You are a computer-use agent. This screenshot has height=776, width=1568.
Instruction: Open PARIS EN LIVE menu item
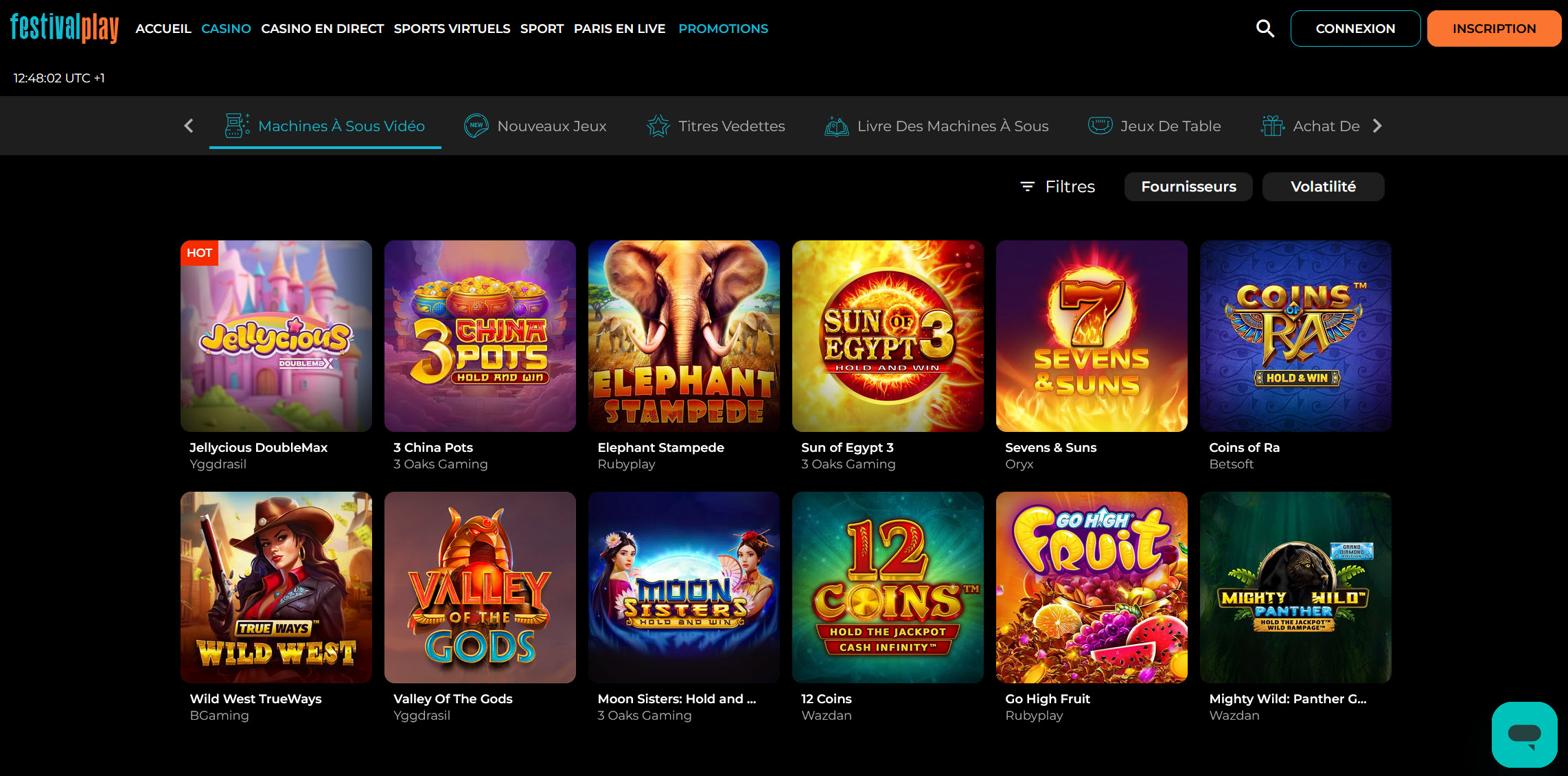[619, 28]
